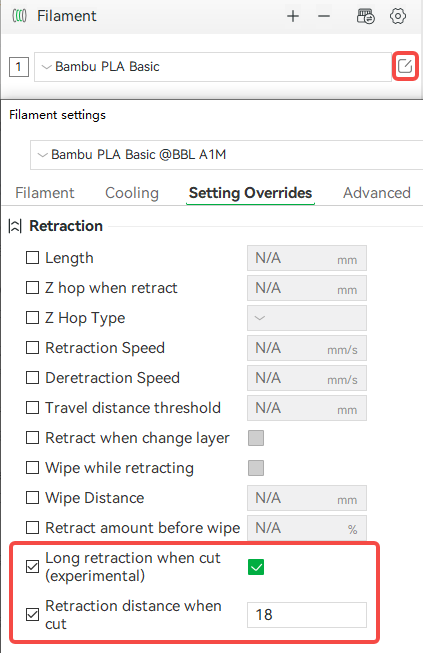
Task: Open the AMS filament sync icon
Action: pos(366,16)
